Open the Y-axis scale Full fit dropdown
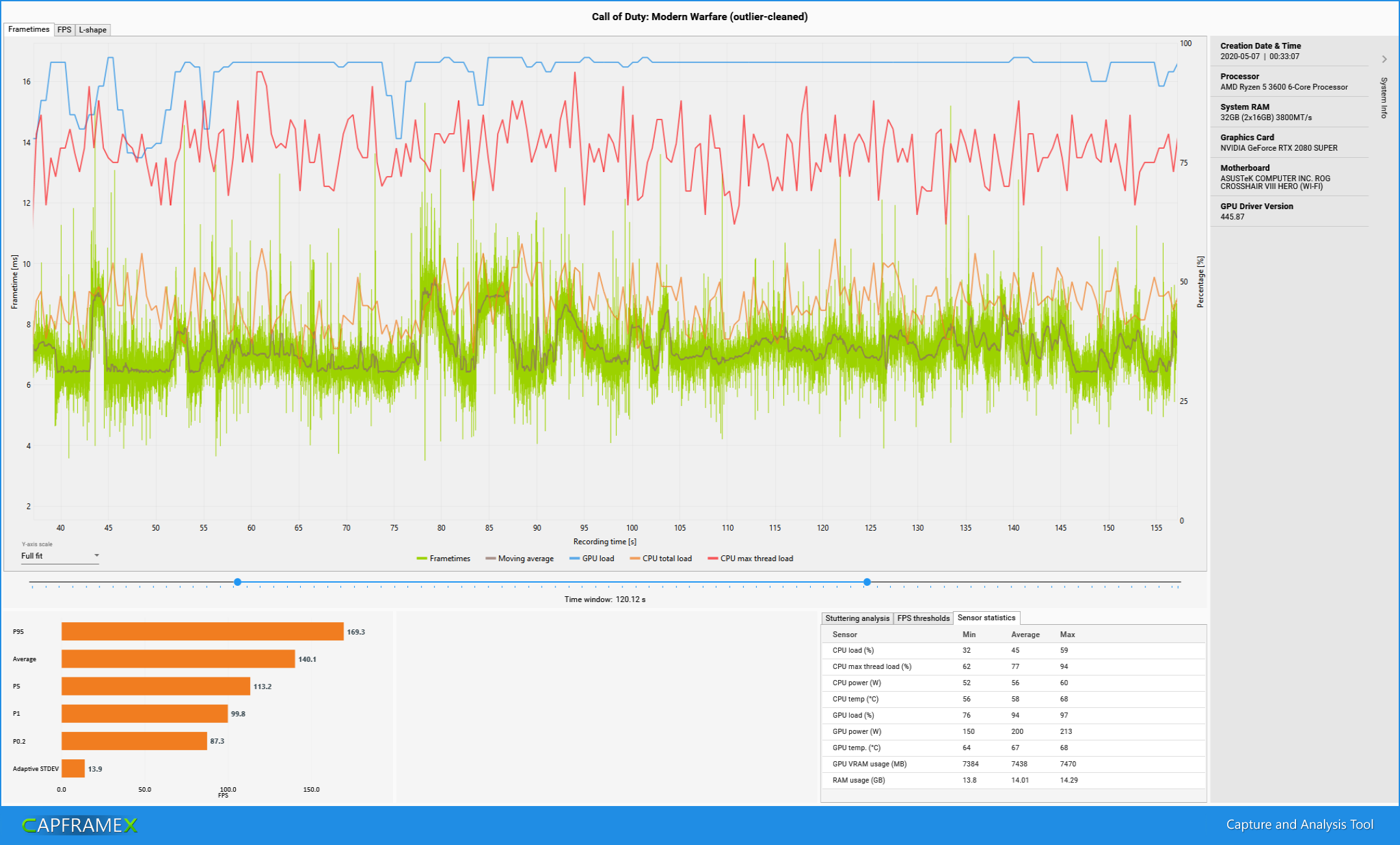This screenshot has height=845, width=1400. pos(58,556)
